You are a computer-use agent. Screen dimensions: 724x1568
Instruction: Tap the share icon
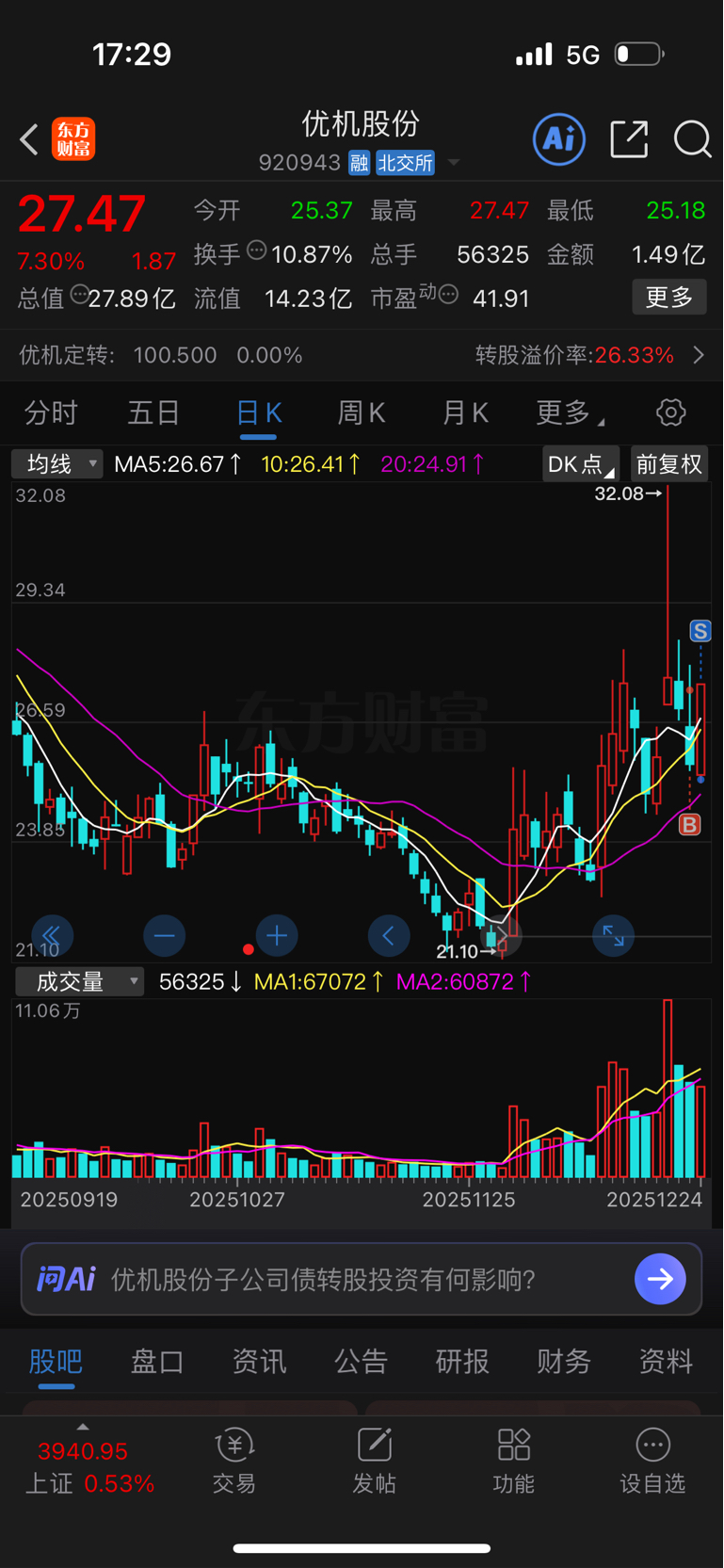click(629, 139)
